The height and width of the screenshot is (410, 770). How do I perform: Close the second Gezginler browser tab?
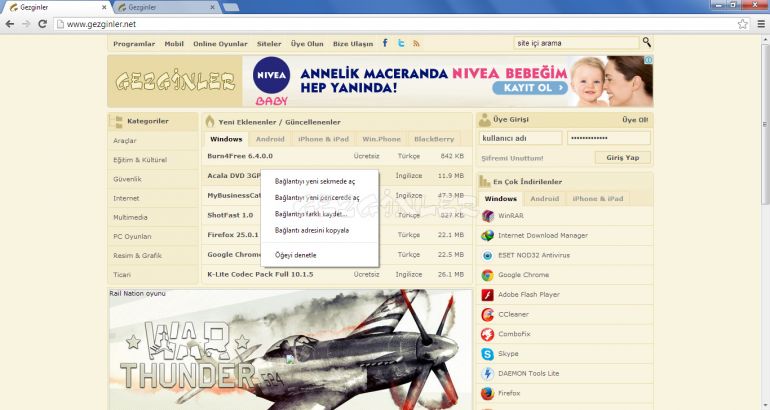(212, 7)
